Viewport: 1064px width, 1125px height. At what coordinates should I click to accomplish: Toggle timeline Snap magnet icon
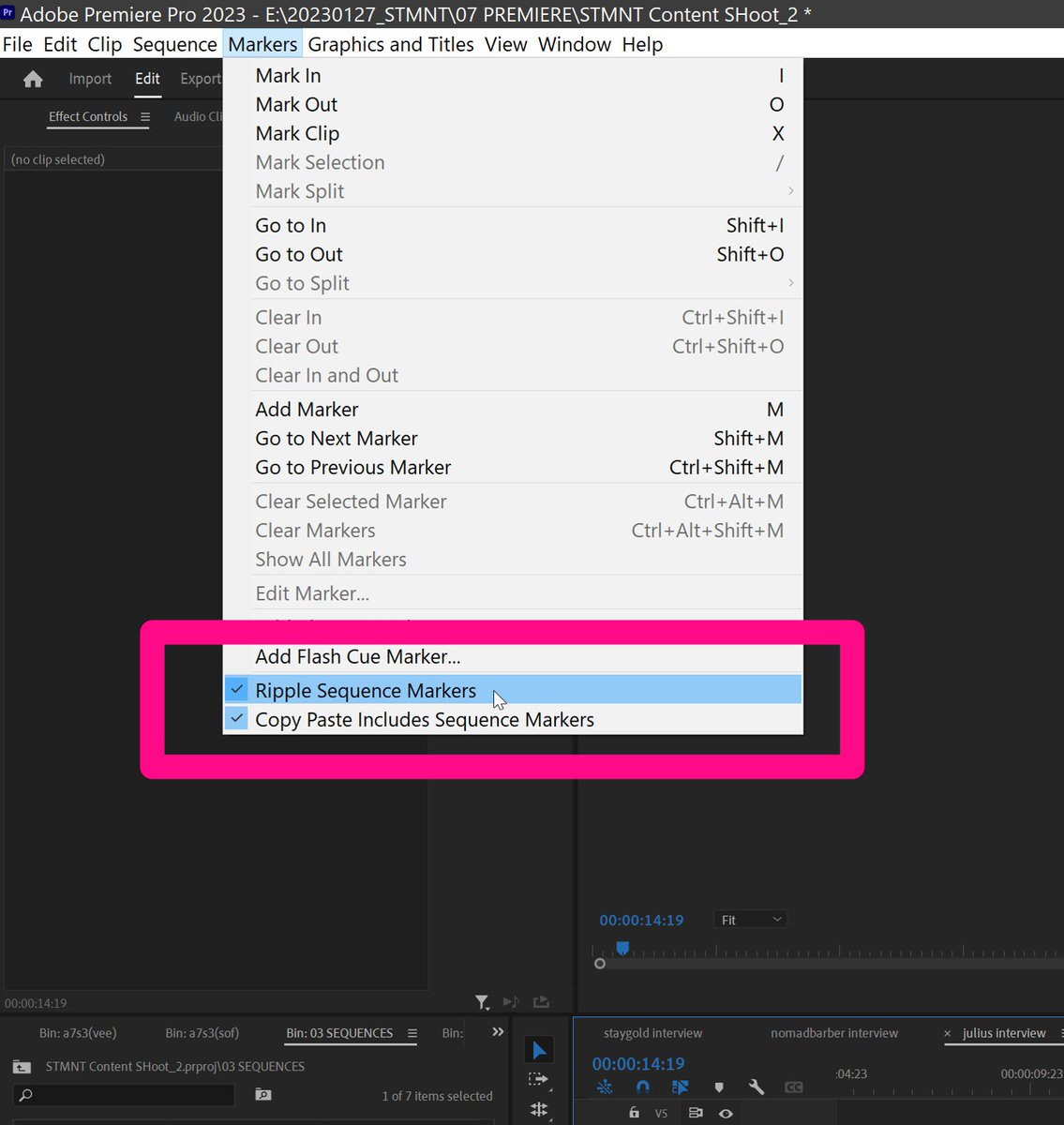tap(642, 1087)
